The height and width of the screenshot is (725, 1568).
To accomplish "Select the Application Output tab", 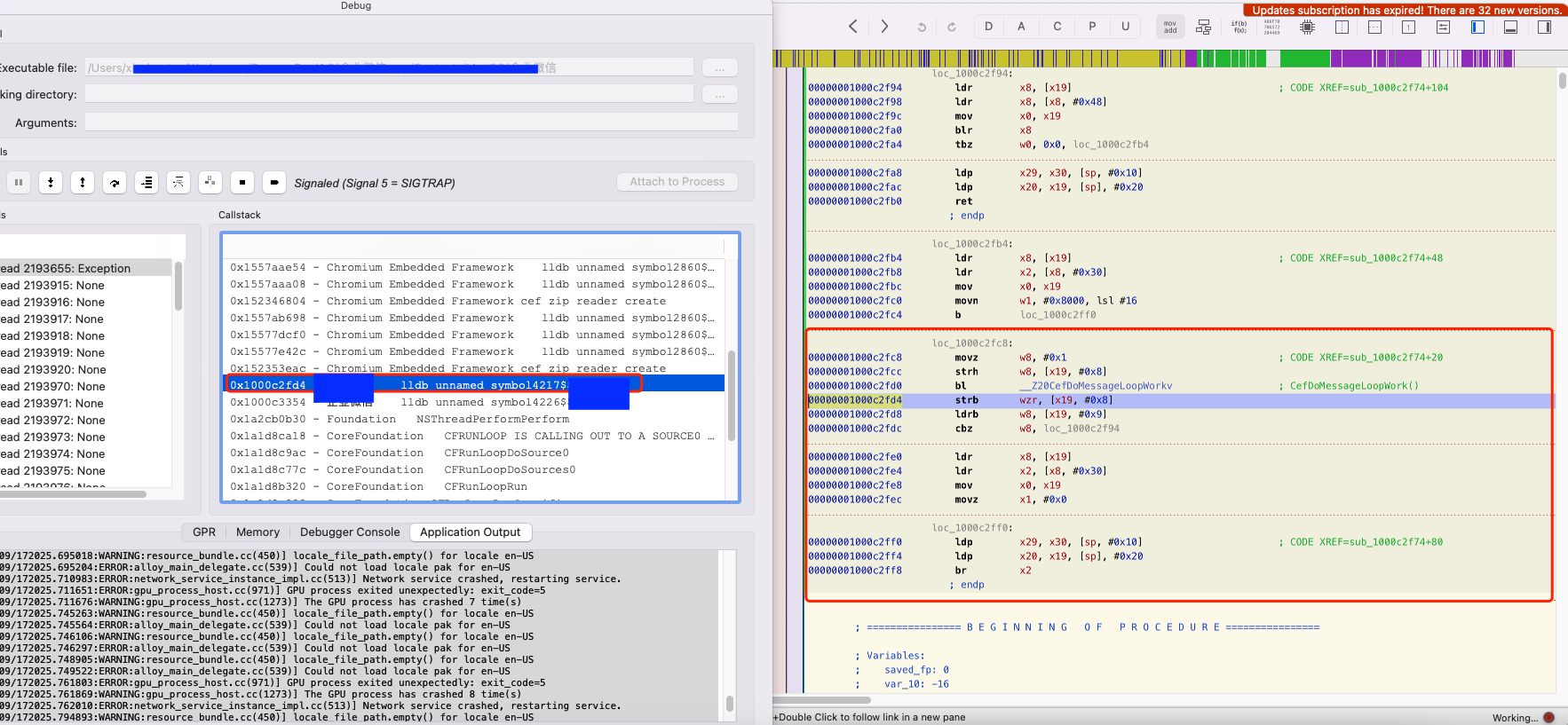I will [471, 532].
